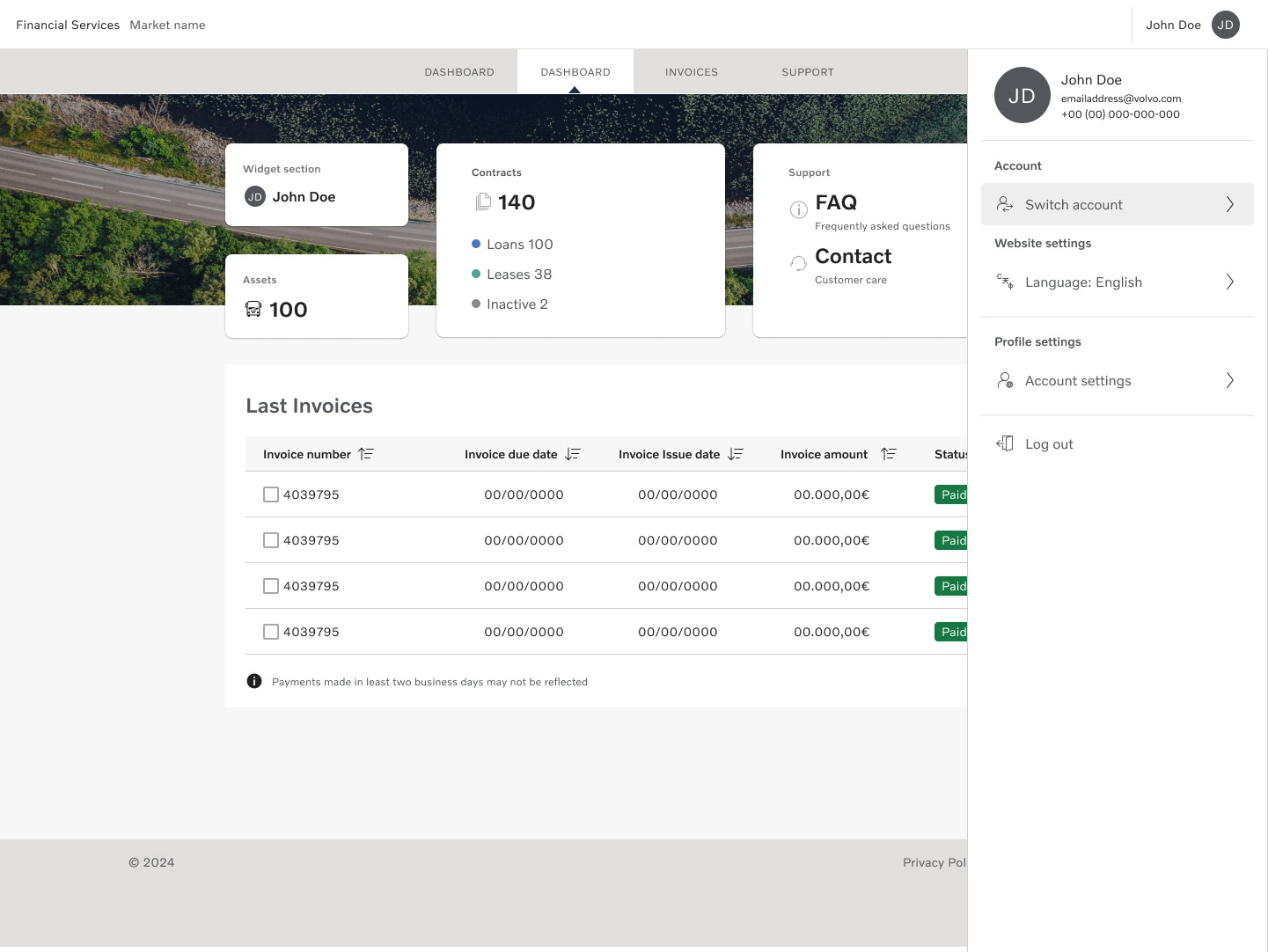This screenshot has width=1268, height=952.
Task: Click the gray Inactive legend dot
Action: (x=476, y=304)
